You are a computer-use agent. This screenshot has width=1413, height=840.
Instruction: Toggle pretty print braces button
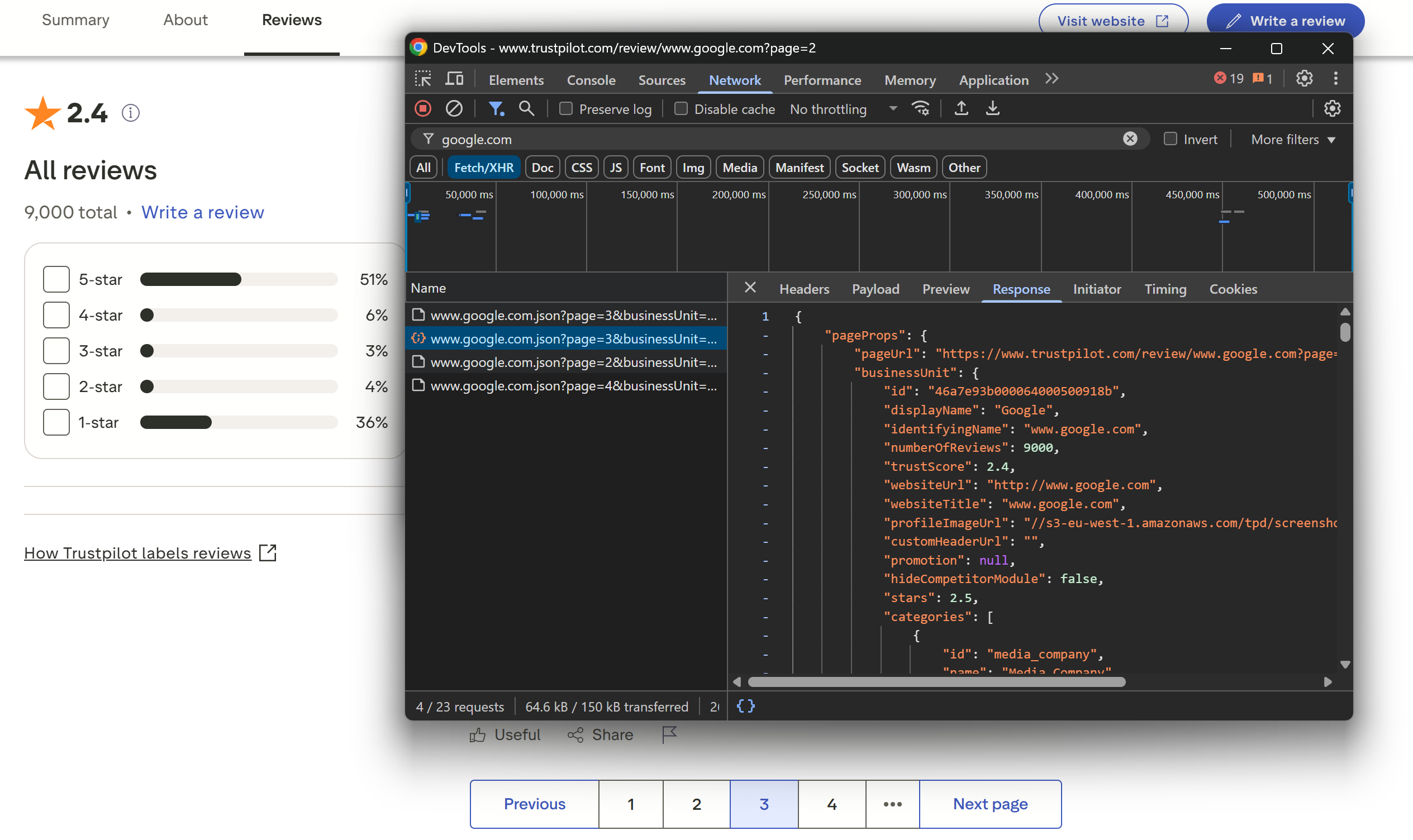745,706
